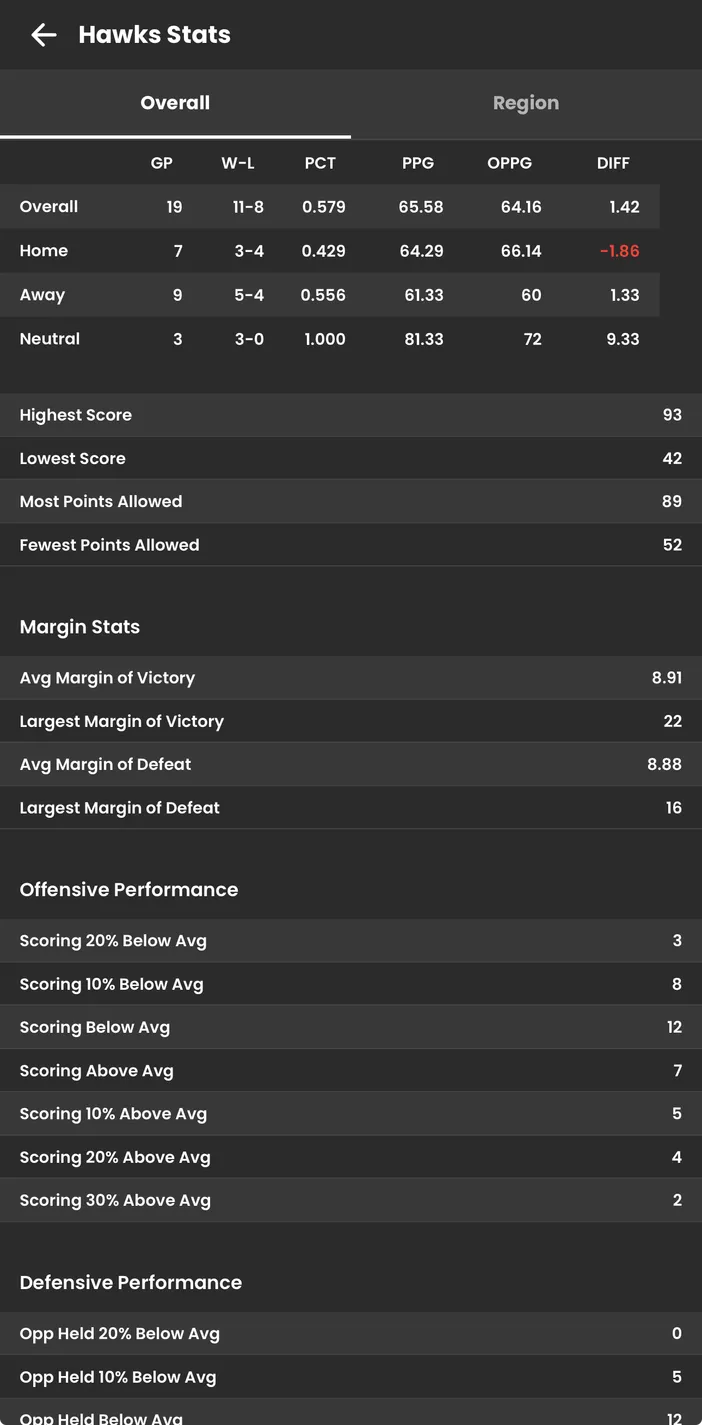
Task: Click the PPG column header
Action: 418,163
